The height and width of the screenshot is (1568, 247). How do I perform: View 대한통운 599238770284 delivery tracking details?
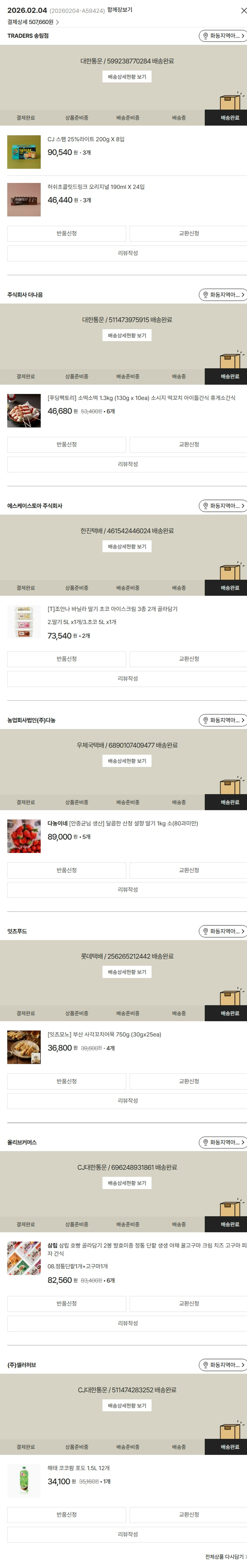click(x=127, y=77)
